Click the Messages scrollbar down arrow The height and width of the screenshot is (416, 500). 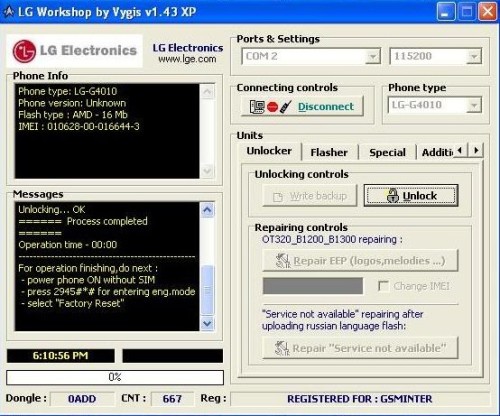point(207,323)
